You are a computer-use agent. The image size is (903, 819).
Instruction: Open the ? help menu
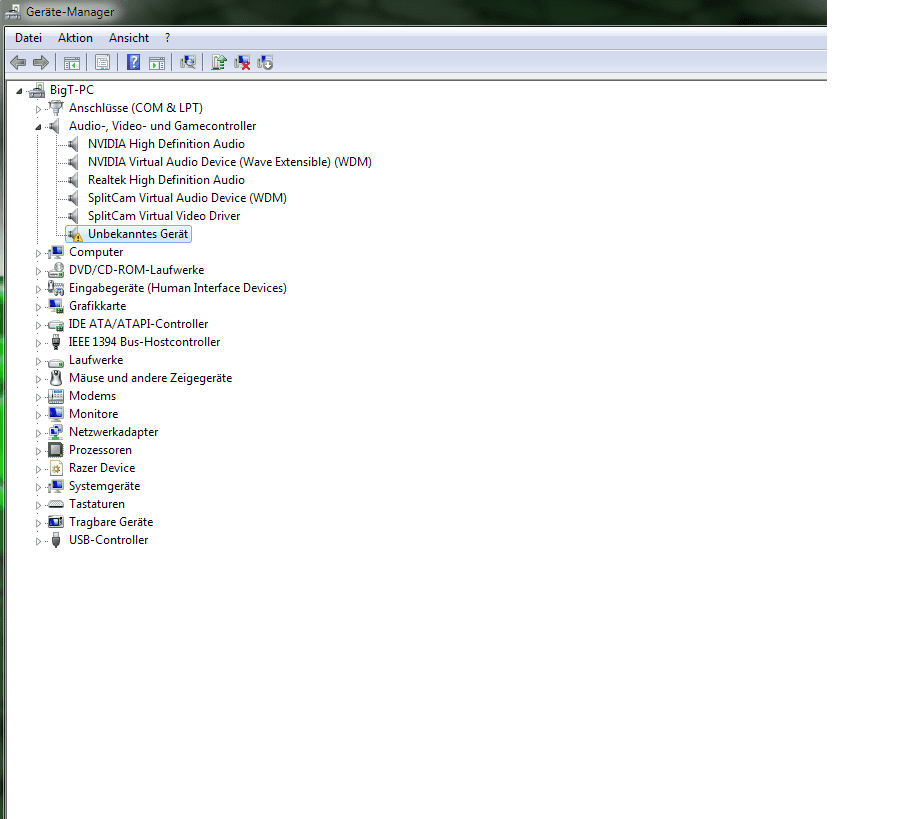click(x=168, y=38)
